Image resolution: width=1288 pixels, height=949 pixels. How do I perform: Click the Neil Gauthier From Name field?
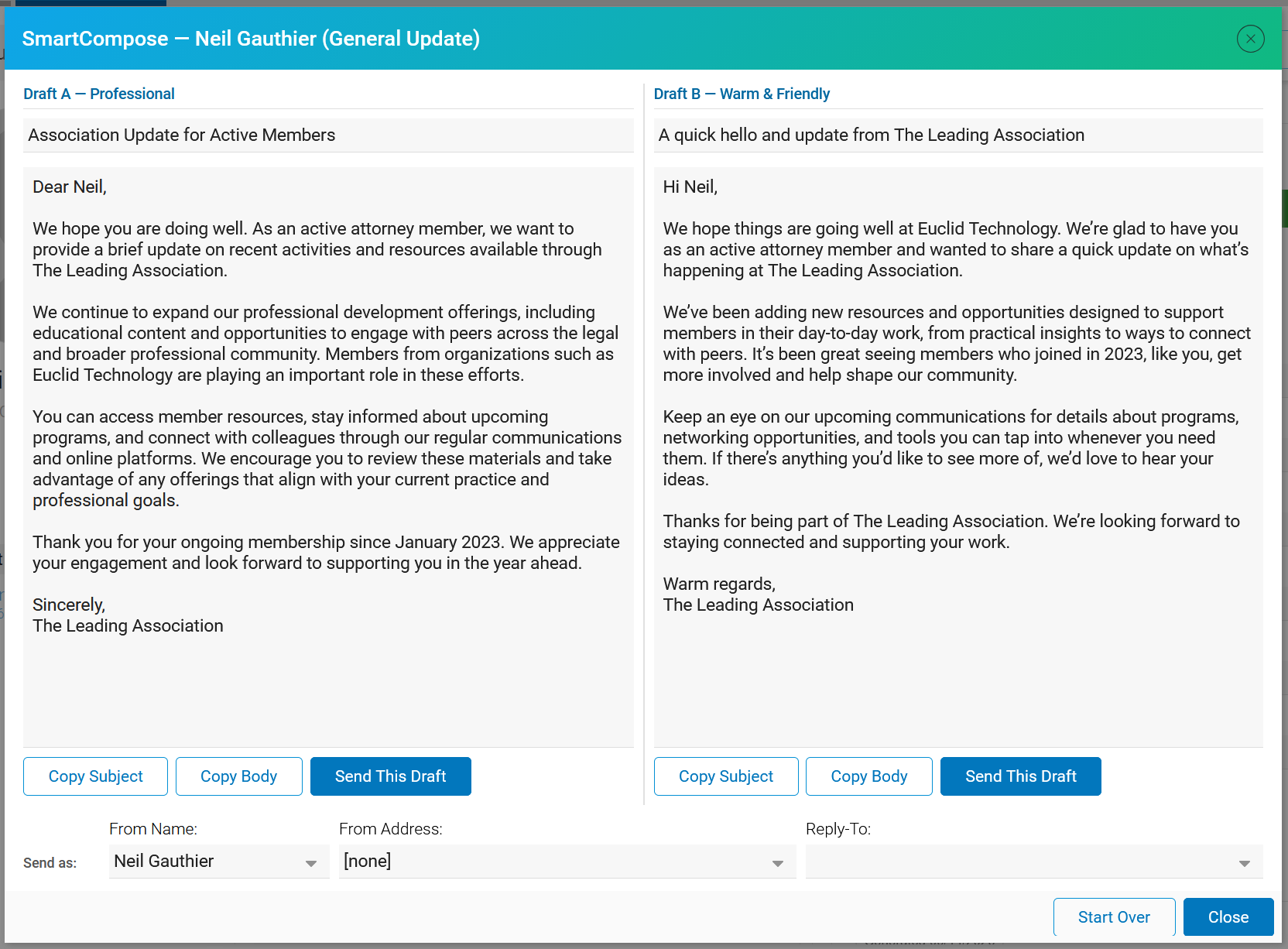coord(219,862)
